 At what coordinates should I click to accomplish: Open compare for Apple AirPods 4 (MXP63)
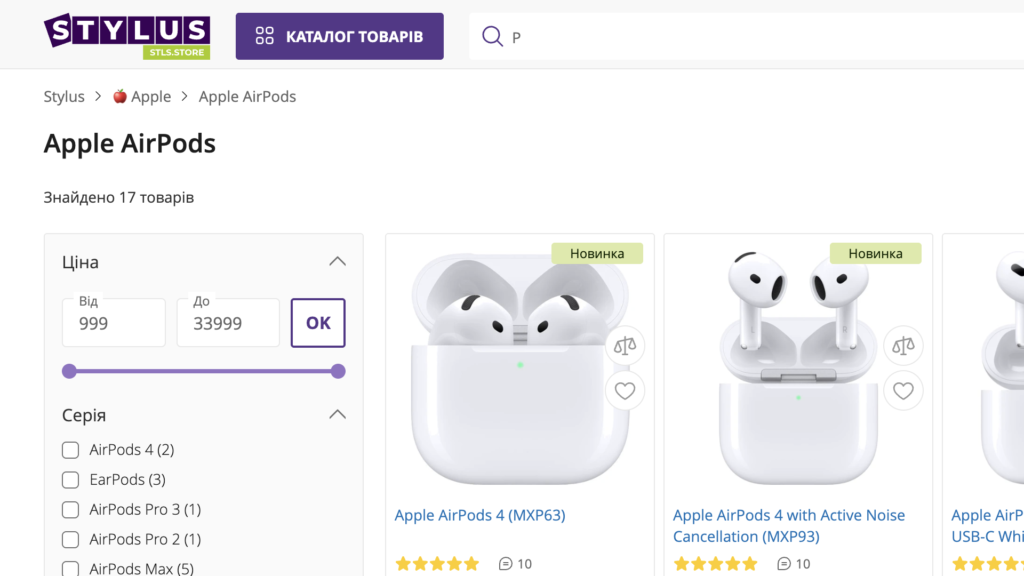click(x=625, y=345)
